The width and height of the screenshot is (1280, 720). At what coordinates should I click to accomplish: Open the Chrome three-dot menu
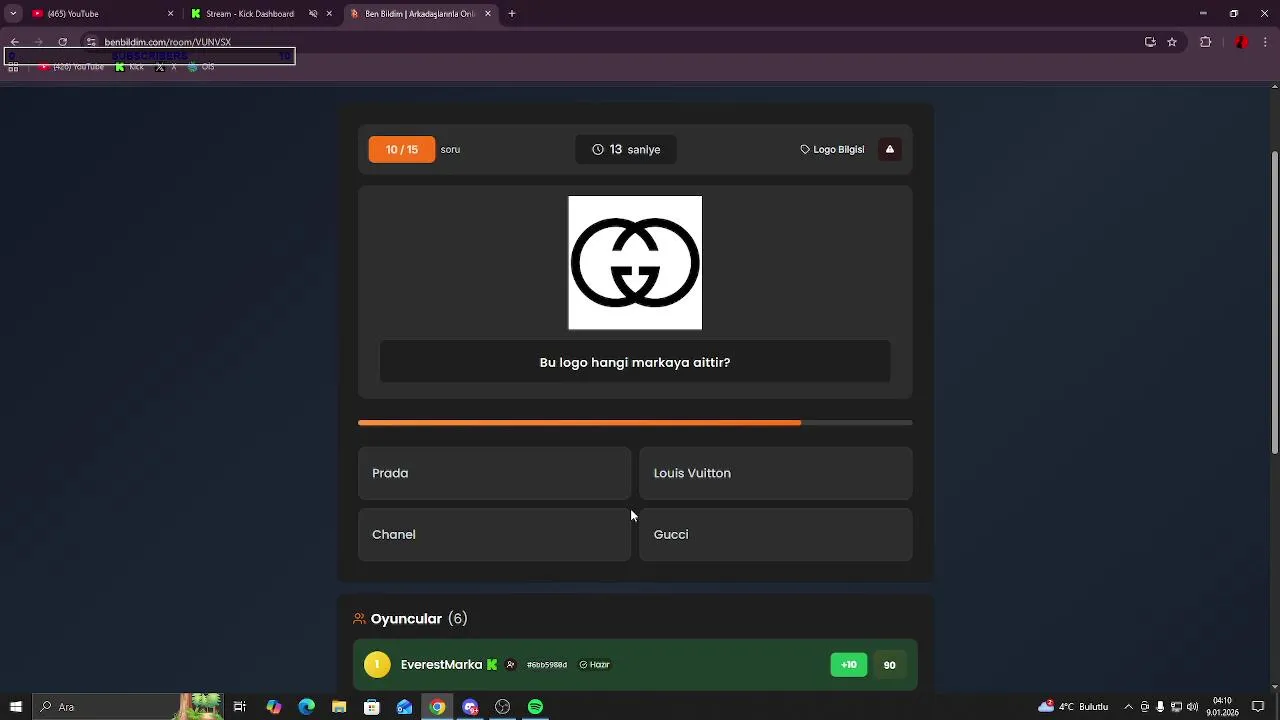(x=1266, y=42)
